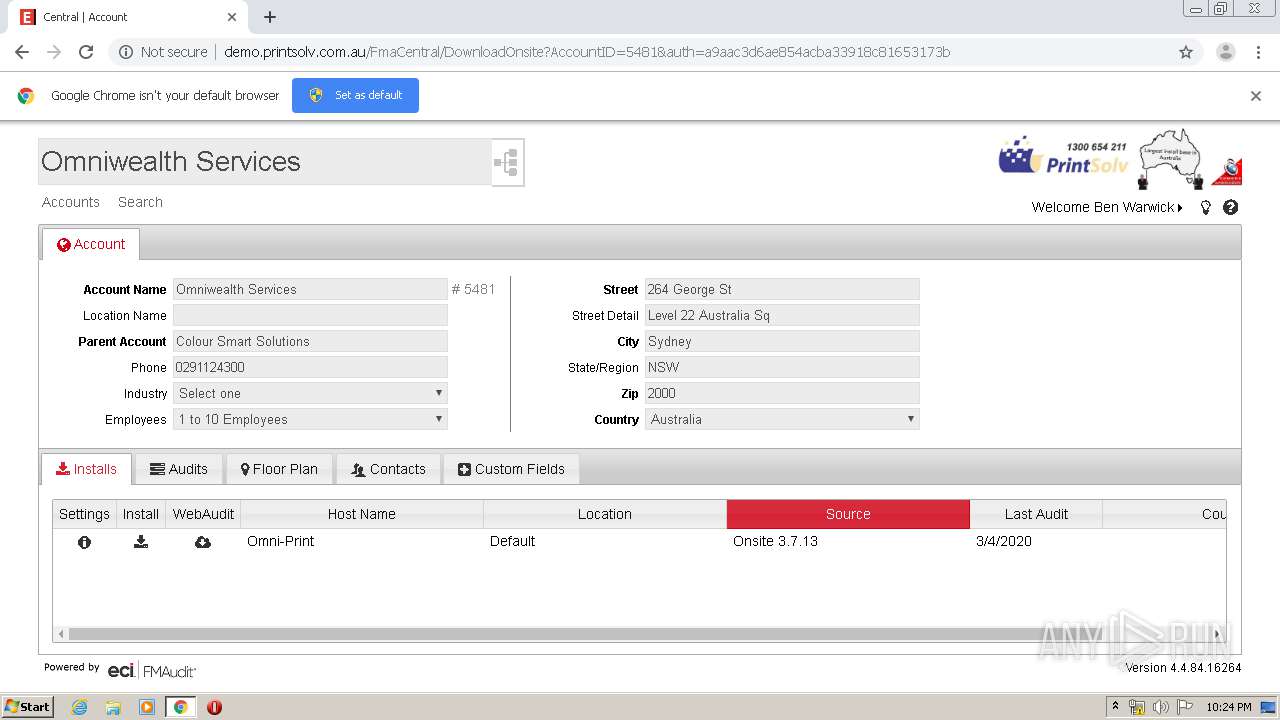
Task: Click the Street field
Action: click(x=782, y=289)
